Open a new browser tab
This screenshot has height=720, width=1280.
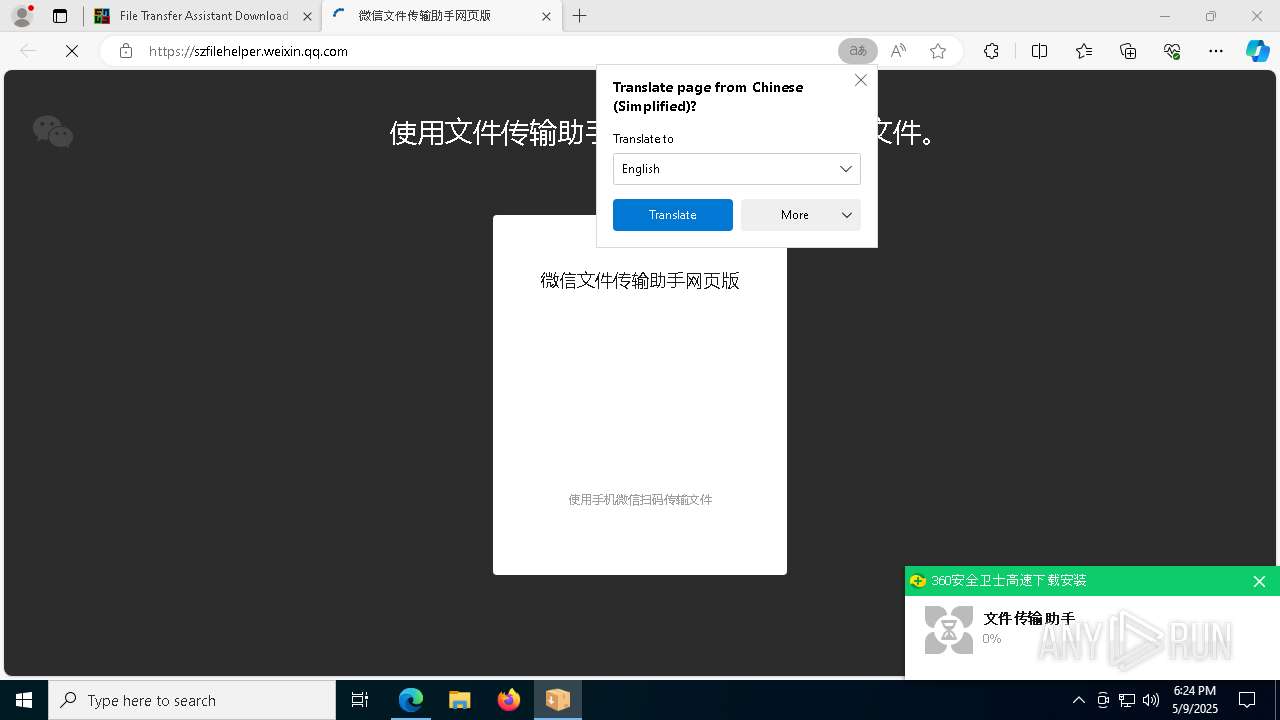[x=580, y=16]
